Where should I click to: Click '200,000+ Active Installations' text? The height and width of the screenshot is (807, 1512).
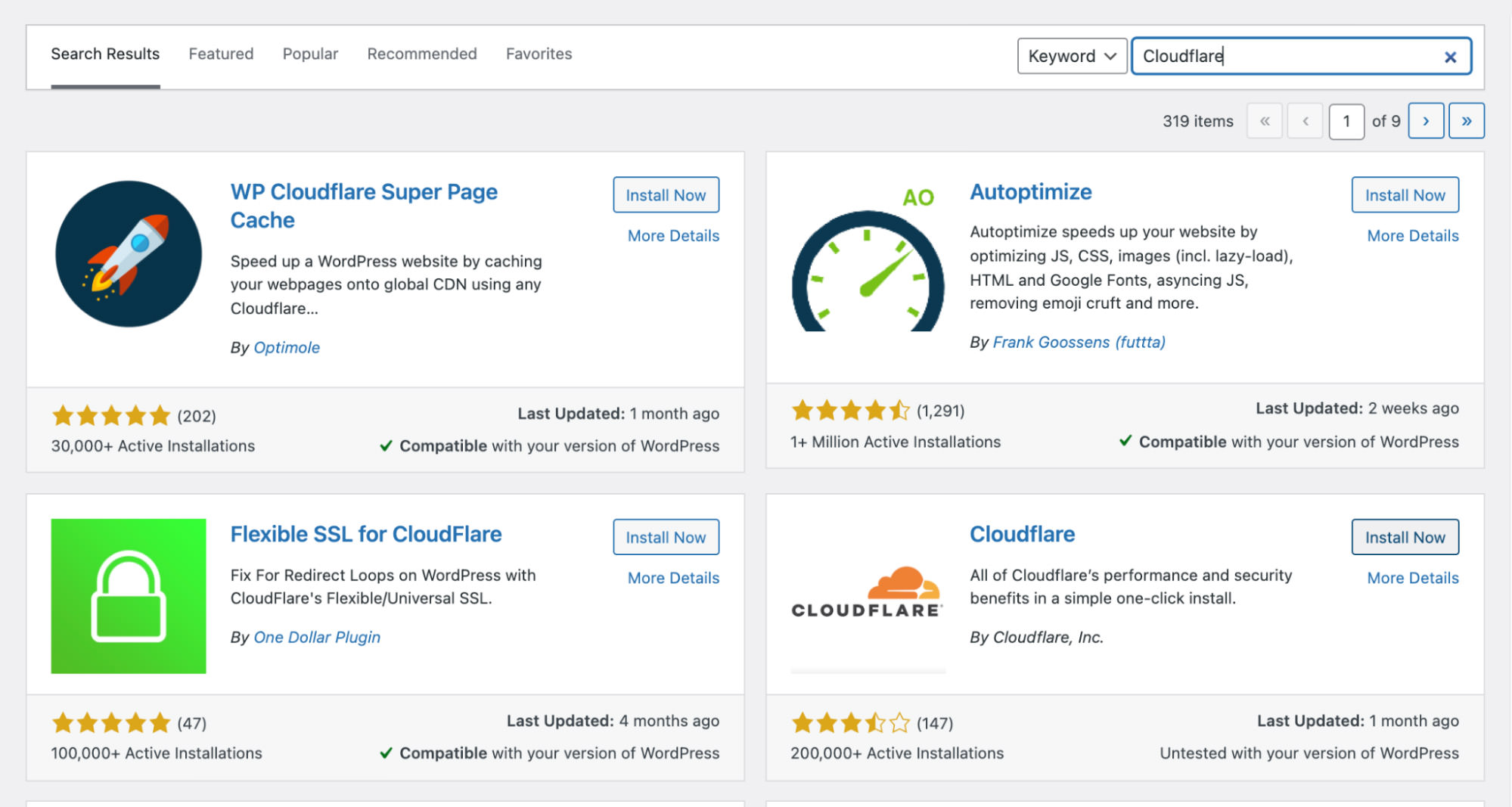tap(897, 753)
